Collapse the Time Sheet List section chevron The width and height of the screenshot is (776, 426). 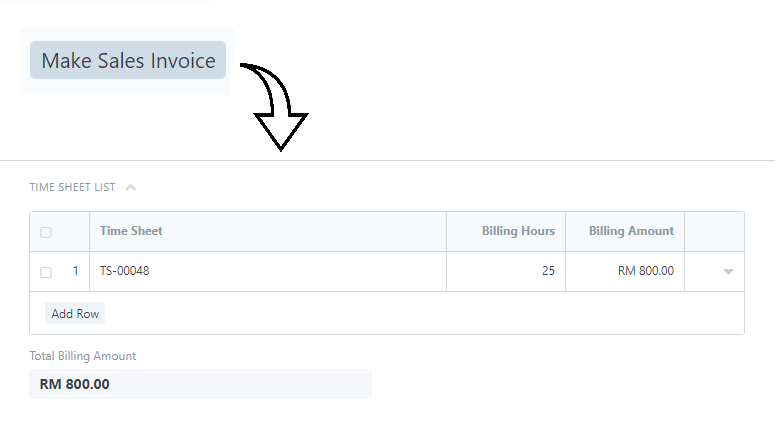pyautogui.click(x=131, y=188)
